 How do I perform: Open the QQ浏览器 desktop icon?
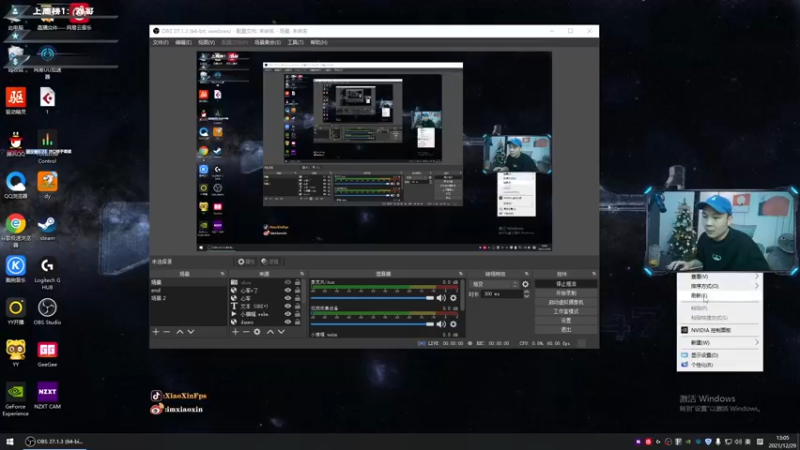pos(16,185)
